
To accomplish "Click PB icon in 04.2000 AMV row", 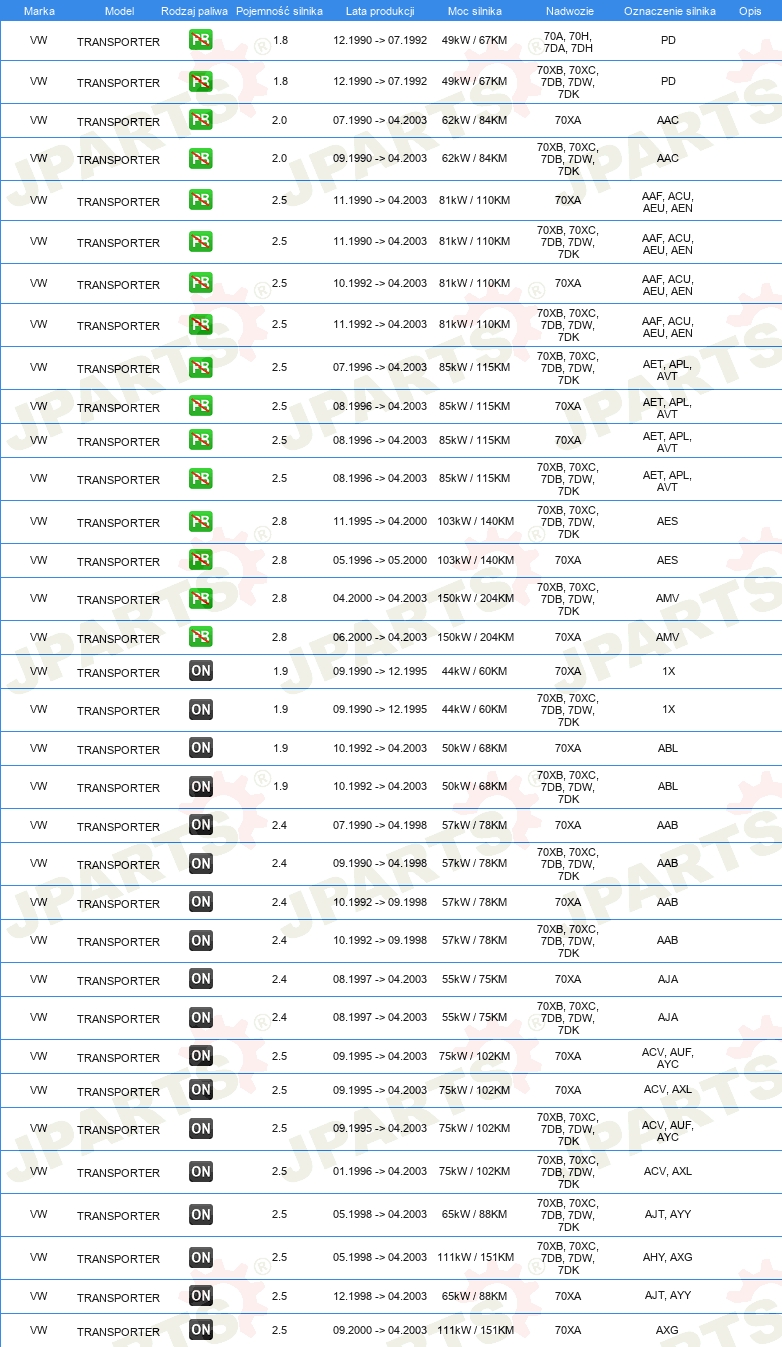I will tap(201, 598).
